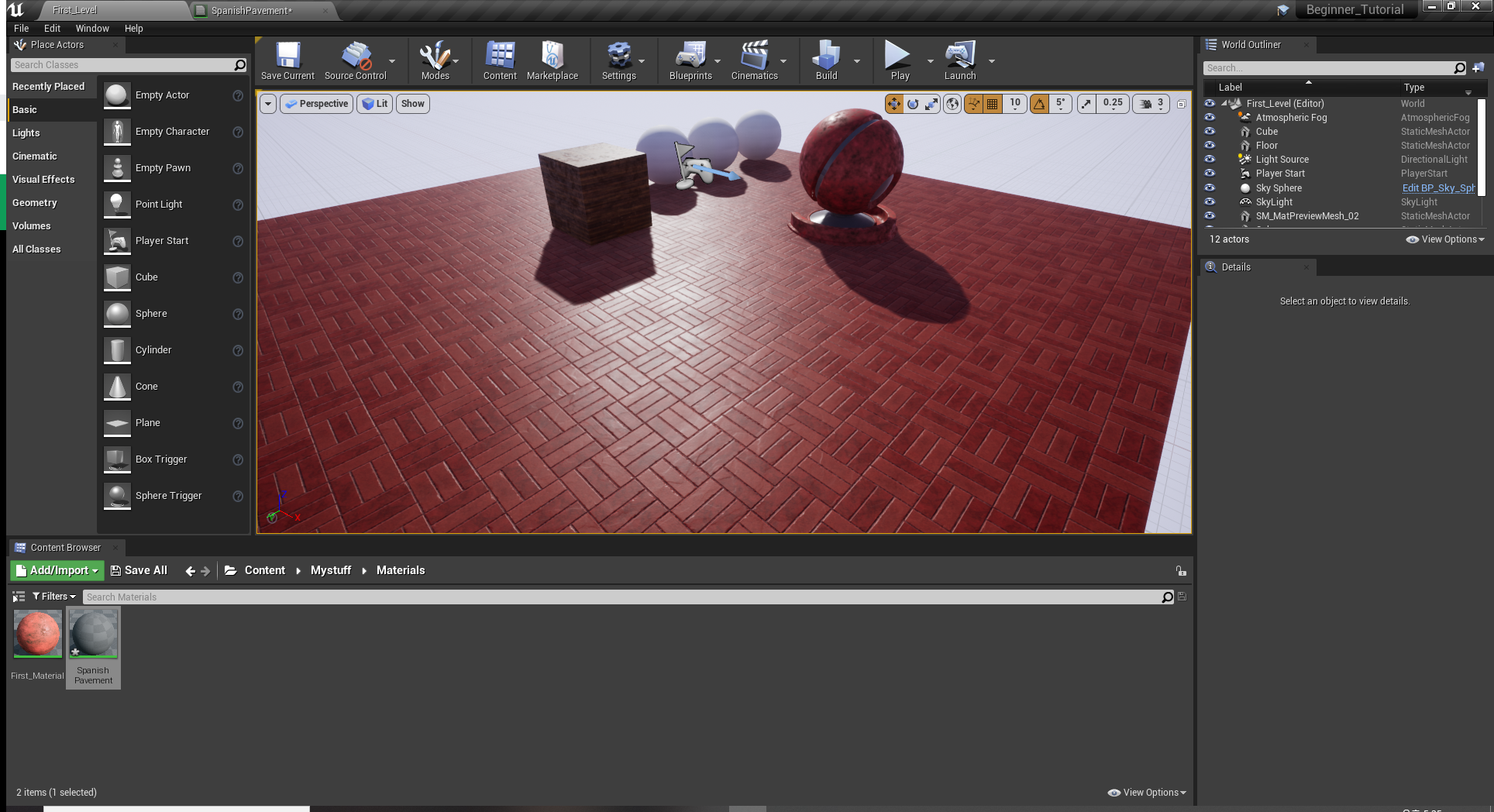
Task: Open the Content toolbar icon
Action: coord(500,60)
